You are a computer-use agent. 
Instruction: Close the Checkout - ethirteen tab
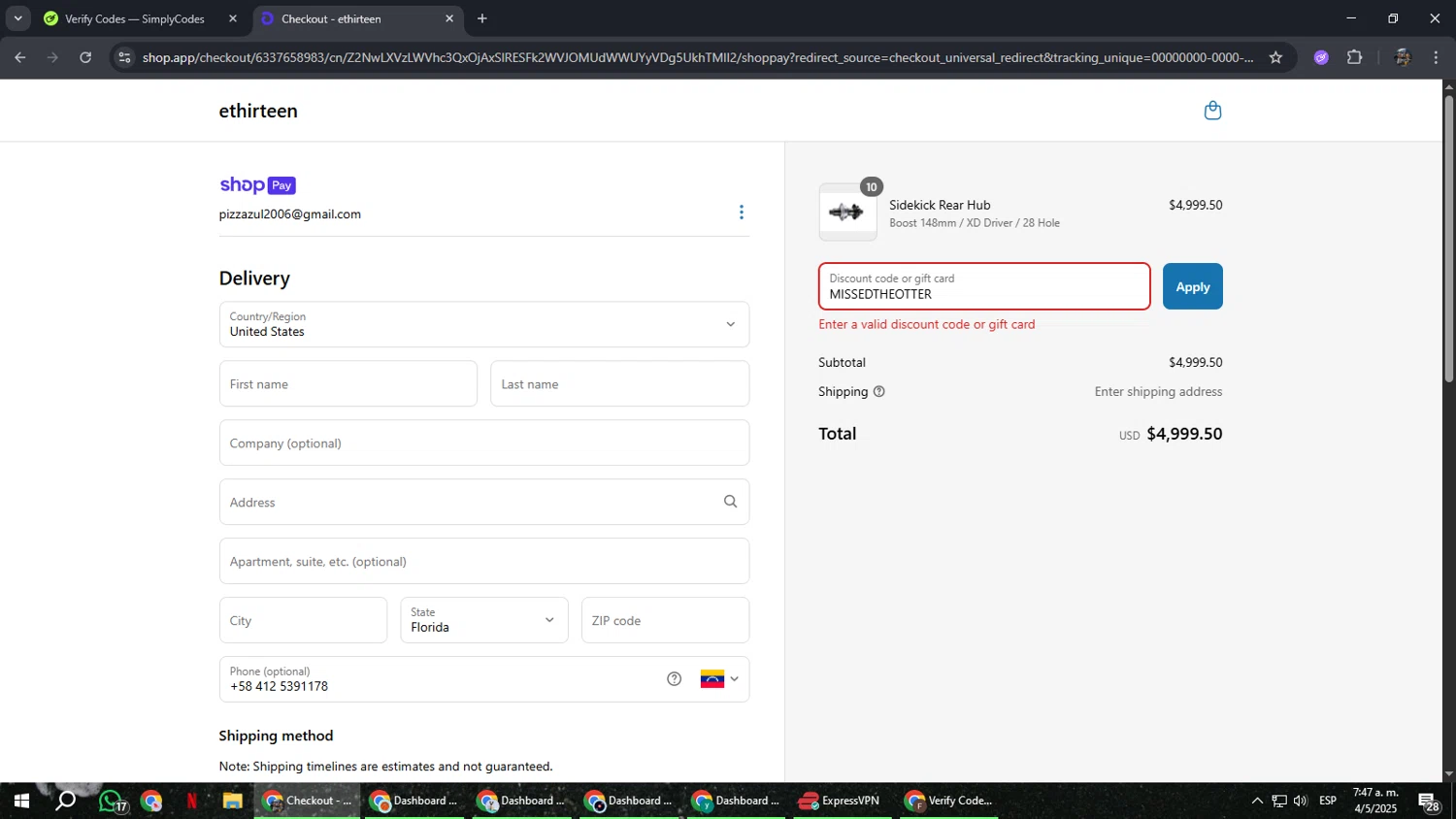tap(449, 18)
